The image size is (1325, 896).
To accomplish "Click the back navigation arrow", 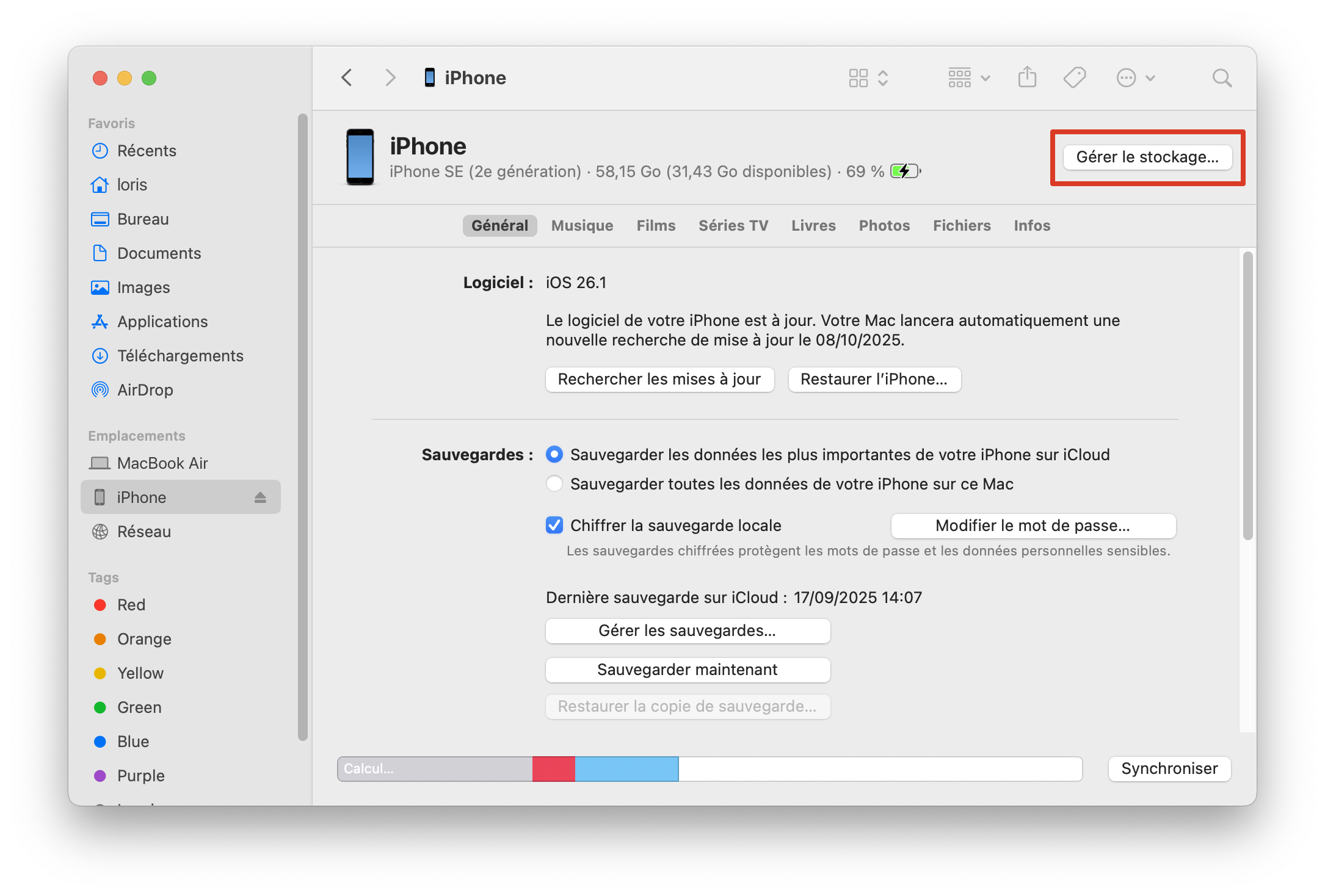I will 347,78.
